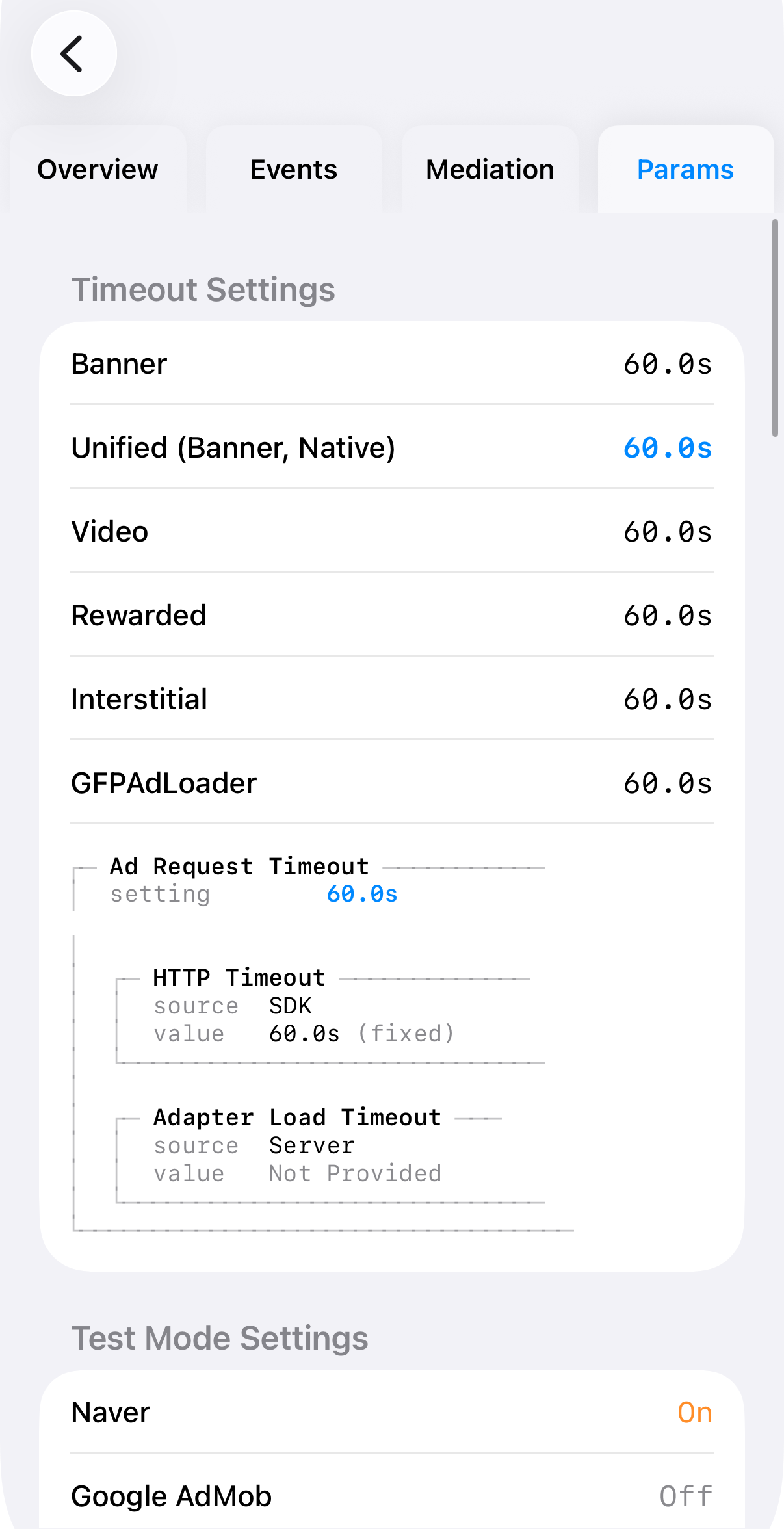The height and width of the screenshot is (1529, 784).
Task: Toggle Naver test mode On value
Action: [x=694, y=1413]
